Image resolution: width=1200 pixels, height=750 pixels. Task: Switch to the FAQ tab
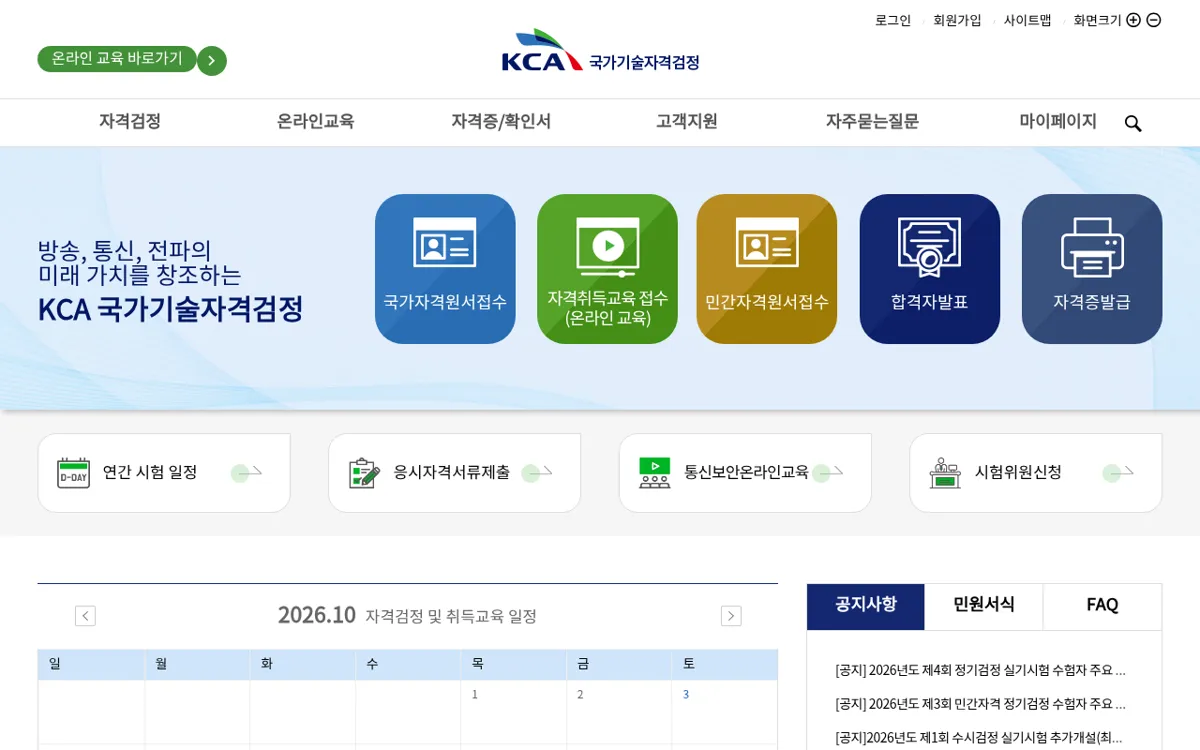click(1102, 606)
